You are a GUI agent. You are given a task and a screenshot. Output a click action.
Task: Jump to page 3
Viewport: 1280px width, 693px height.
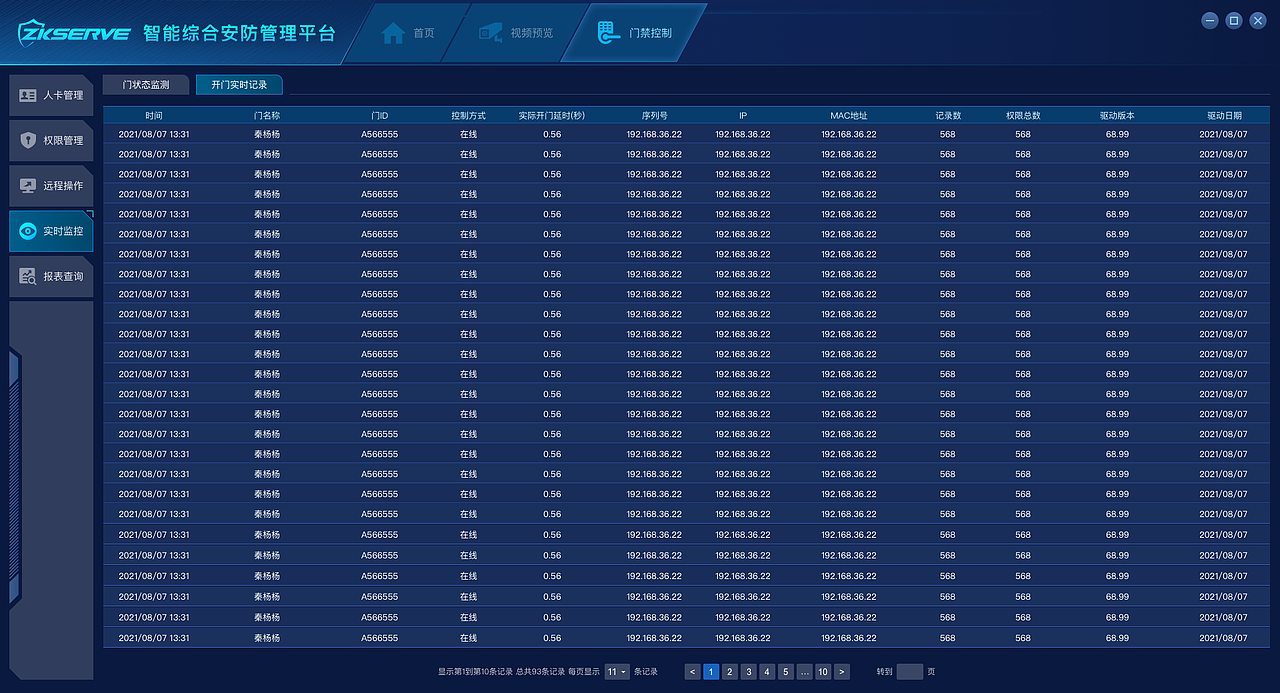[x=748, y=672]
